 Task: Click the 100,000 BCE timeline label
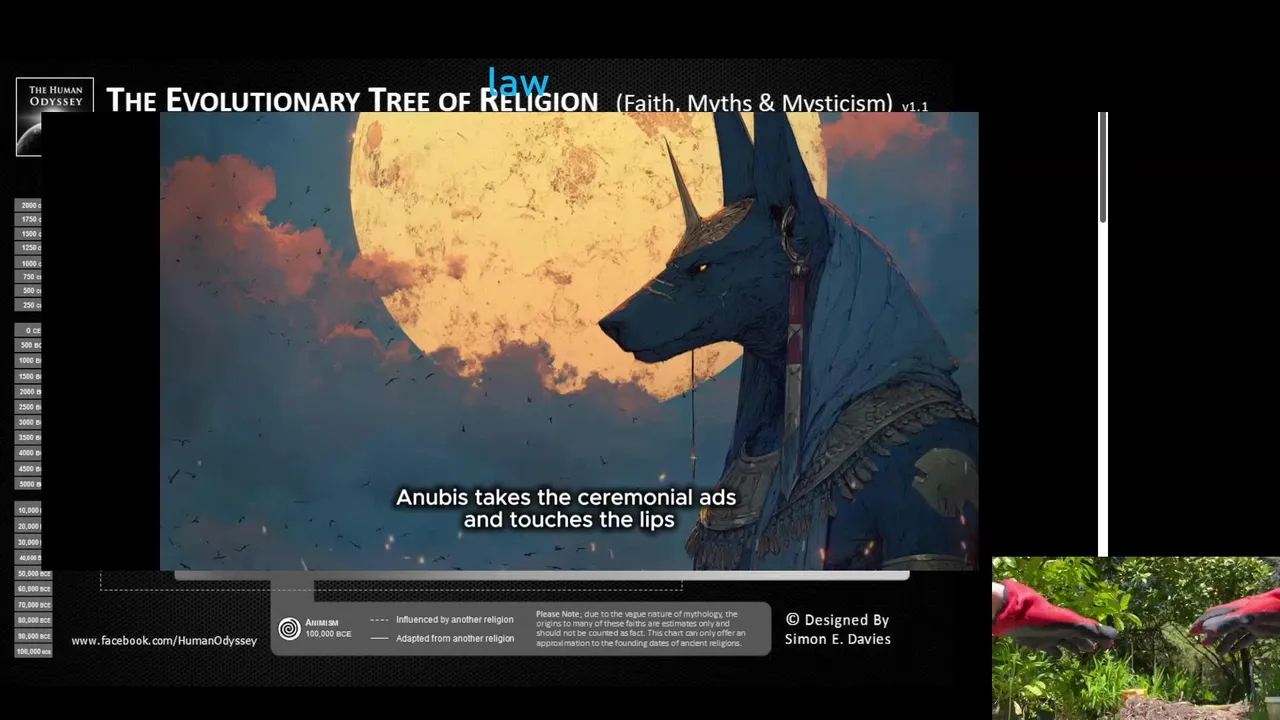[x=33, y=651]
